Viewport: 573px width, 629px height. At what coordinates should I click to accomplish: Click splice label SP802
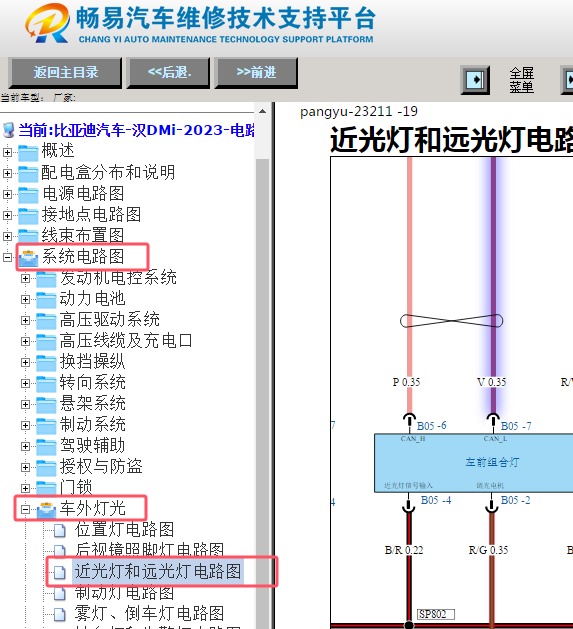[x=435, y=614]
